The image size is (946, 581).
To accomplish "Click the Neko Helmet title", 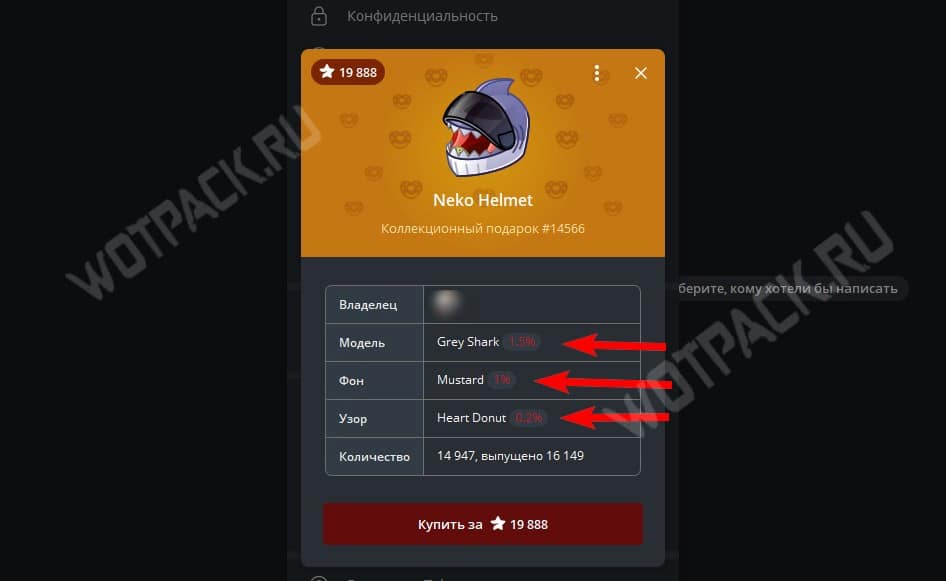I will pos(483,200).
